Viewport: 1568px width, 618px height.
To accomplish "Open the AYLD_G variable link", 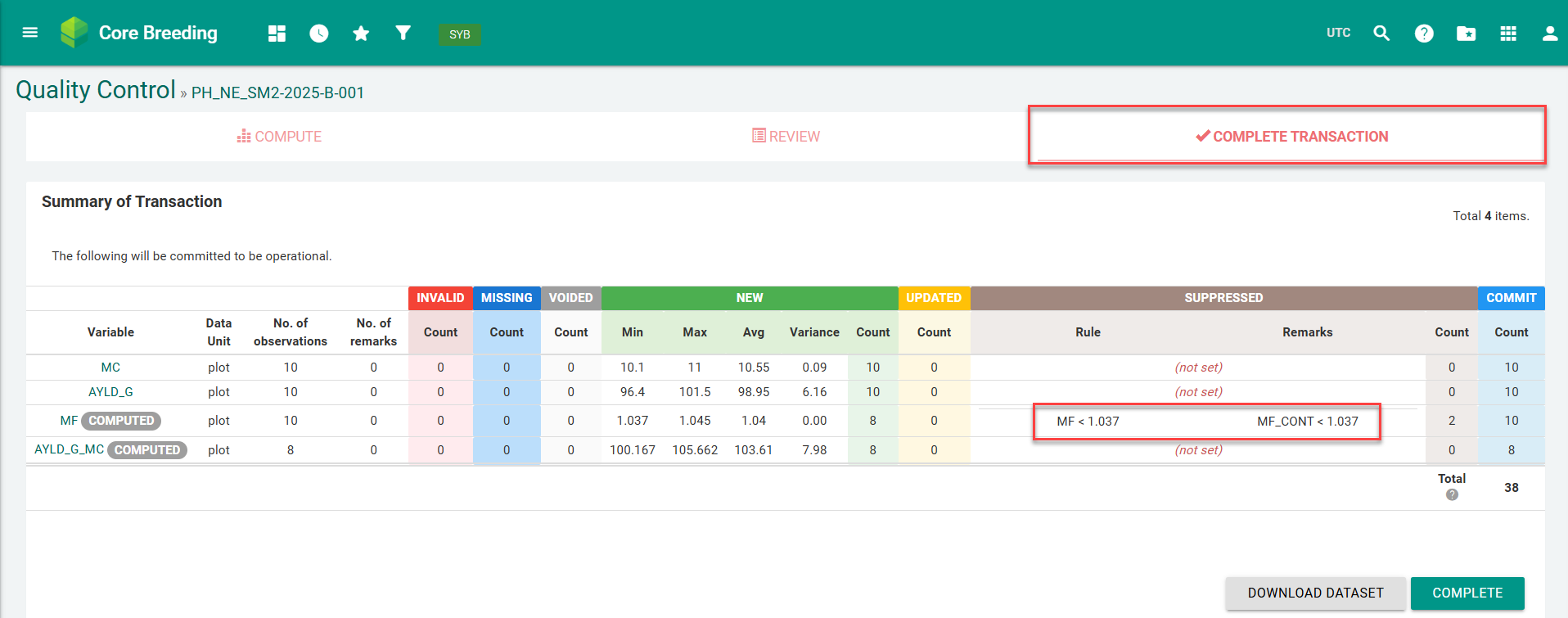I will (110, 392).
